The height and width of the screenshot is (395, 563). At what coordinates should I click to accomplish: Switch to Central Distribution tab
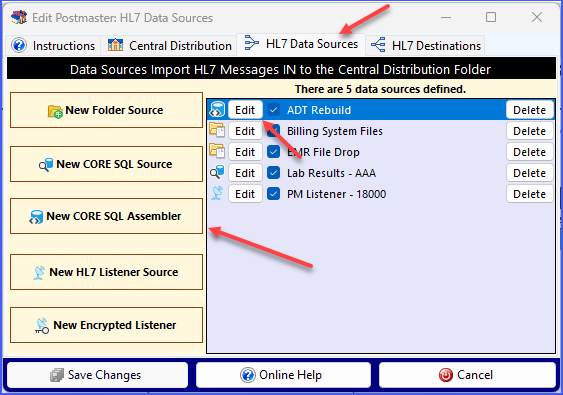pos(169,46)
